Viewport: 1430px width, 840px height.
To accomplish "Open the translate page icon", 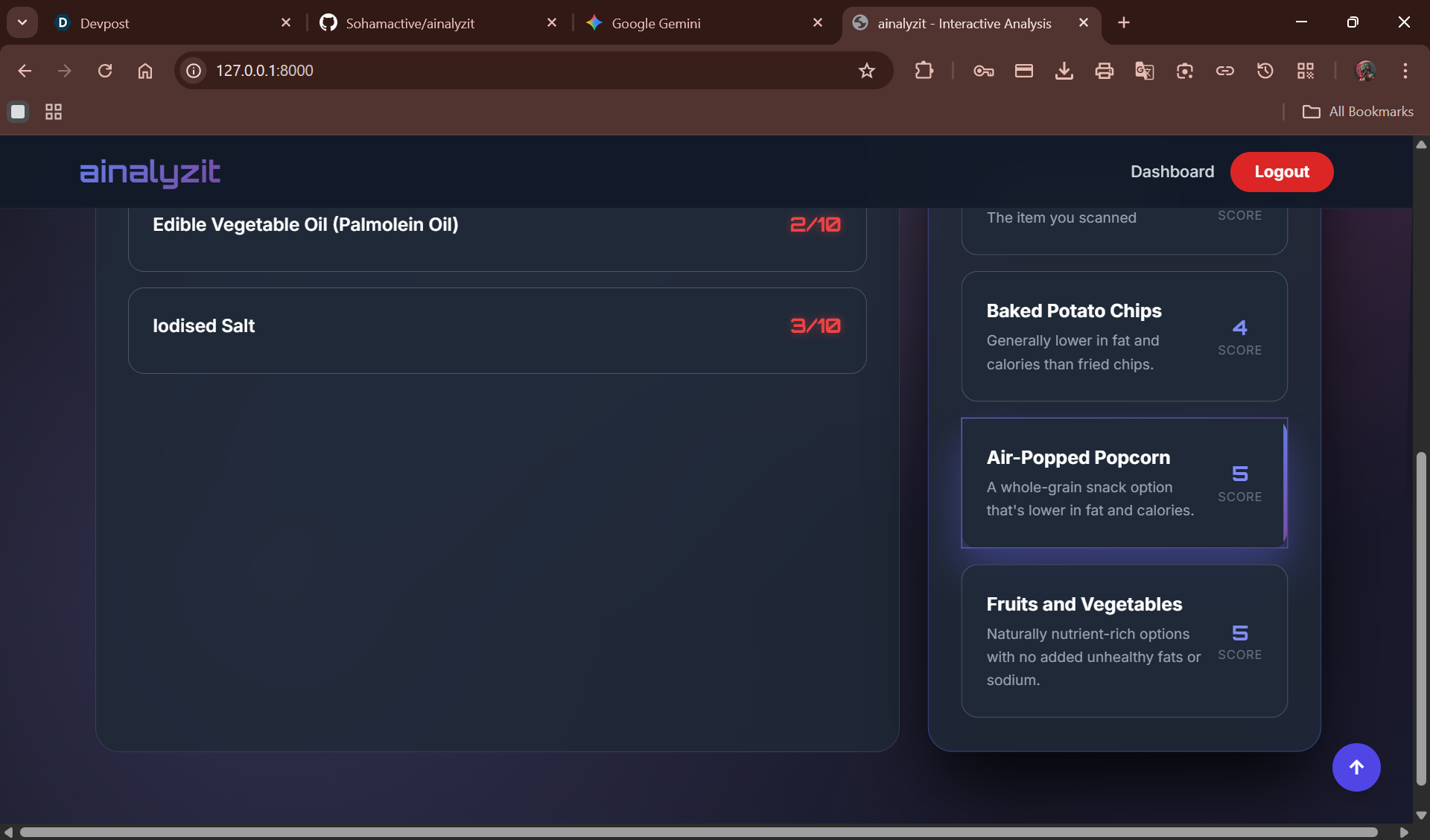I will (x=1144, y=71).
